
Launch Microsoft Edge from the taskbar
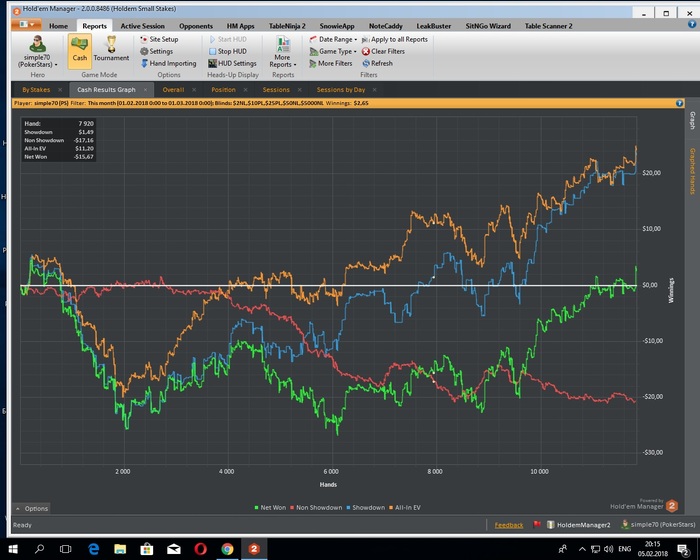[x=93, y=549]
